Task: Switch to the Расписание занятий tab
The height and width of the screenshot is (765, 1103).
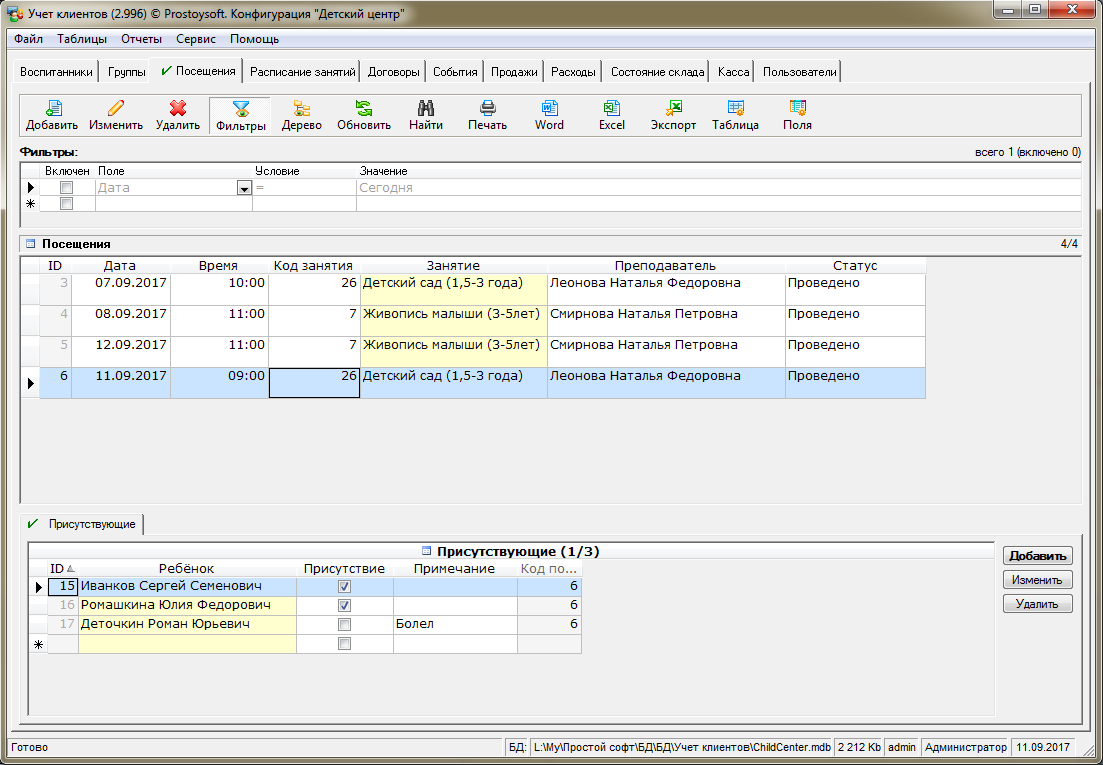Action: point(302,72)
